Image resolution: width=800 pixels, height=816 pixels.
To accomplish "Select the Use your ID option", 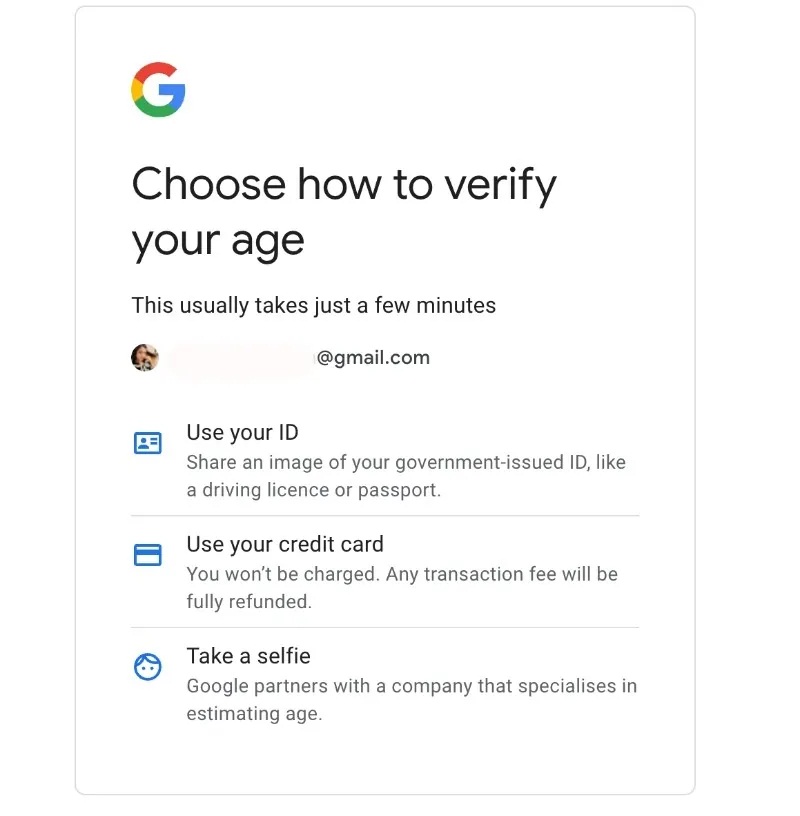I will click(x=243, y=432).
